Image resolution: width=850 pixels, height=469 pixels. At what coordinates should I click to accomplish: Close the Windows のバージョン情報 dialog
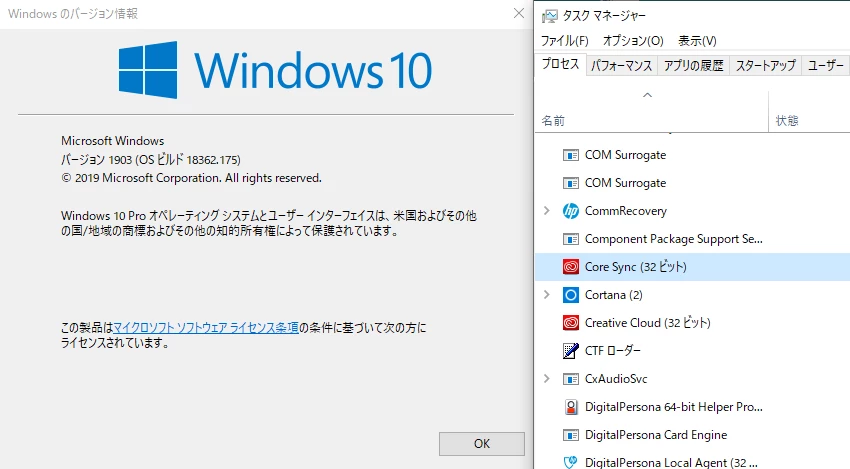pos(519,14)
